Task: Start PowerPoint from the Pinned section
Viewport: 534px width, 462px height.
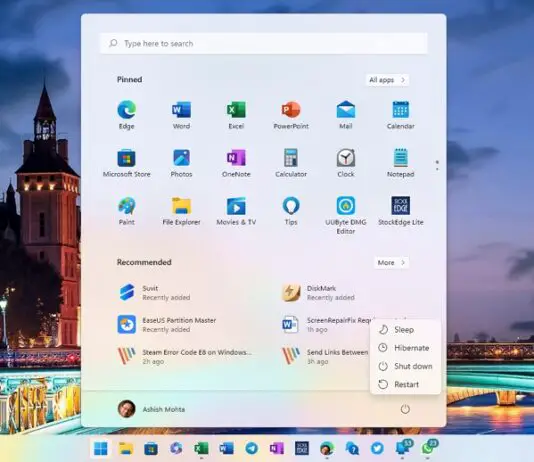Action: click(x=291, y=115)
